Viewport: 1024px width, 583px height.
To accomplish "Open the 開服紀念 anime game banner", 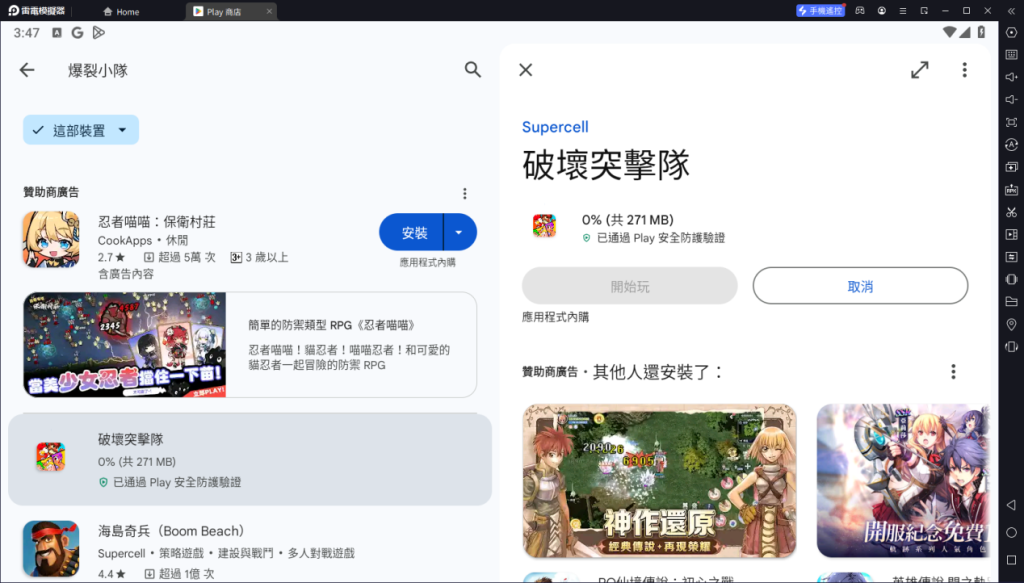I will [903, 481].
